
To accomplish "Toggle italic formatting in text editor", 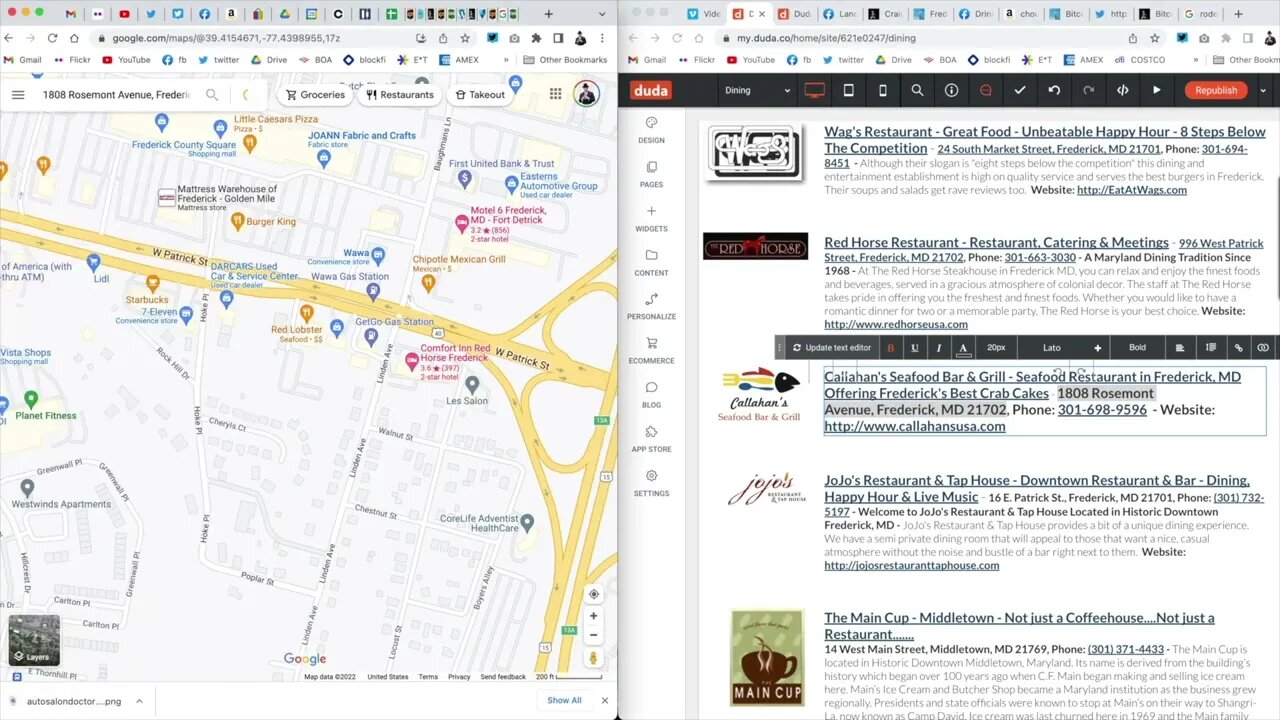I will (x=938, y=348).
